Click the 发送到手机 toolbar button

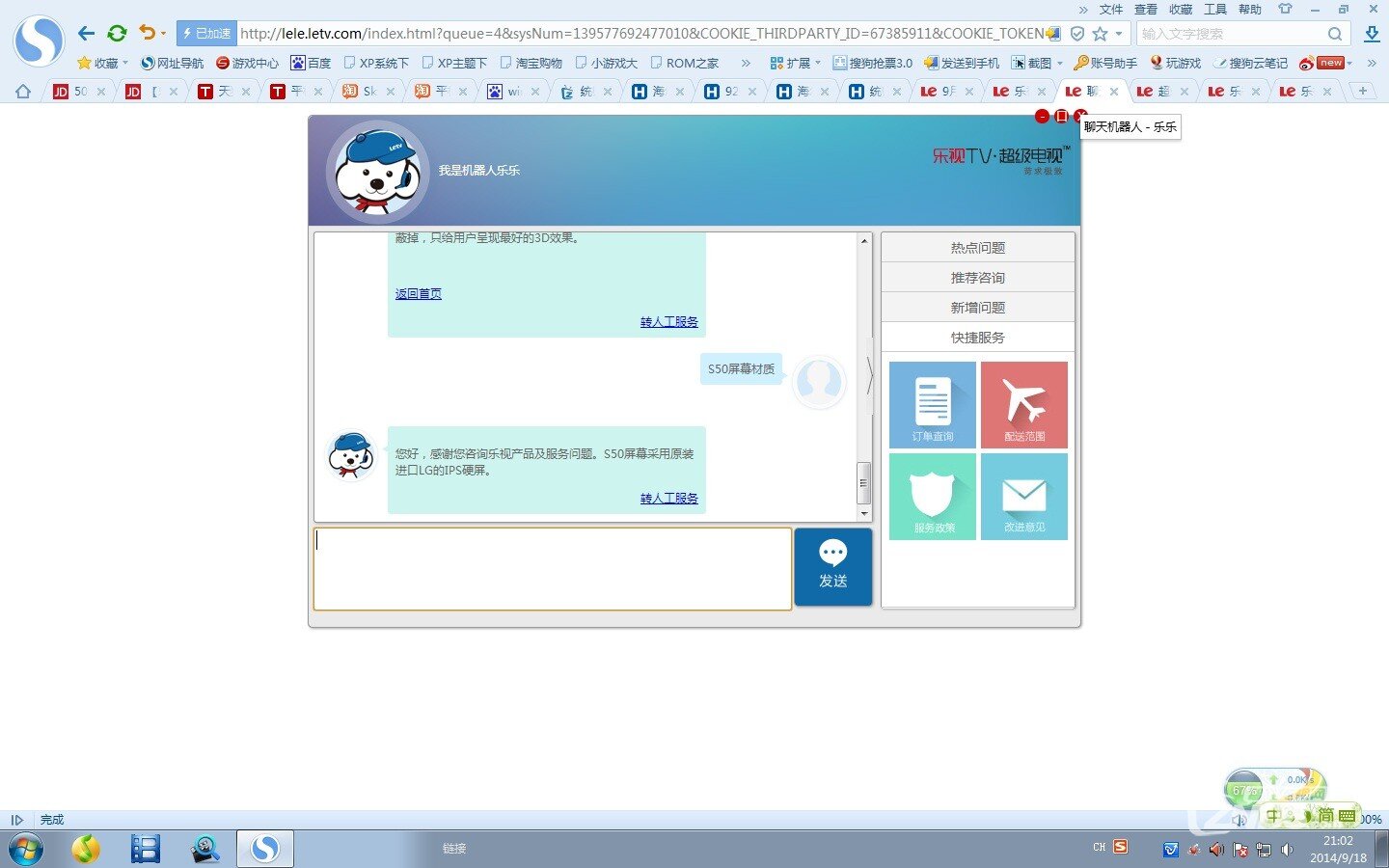[962, 63]
